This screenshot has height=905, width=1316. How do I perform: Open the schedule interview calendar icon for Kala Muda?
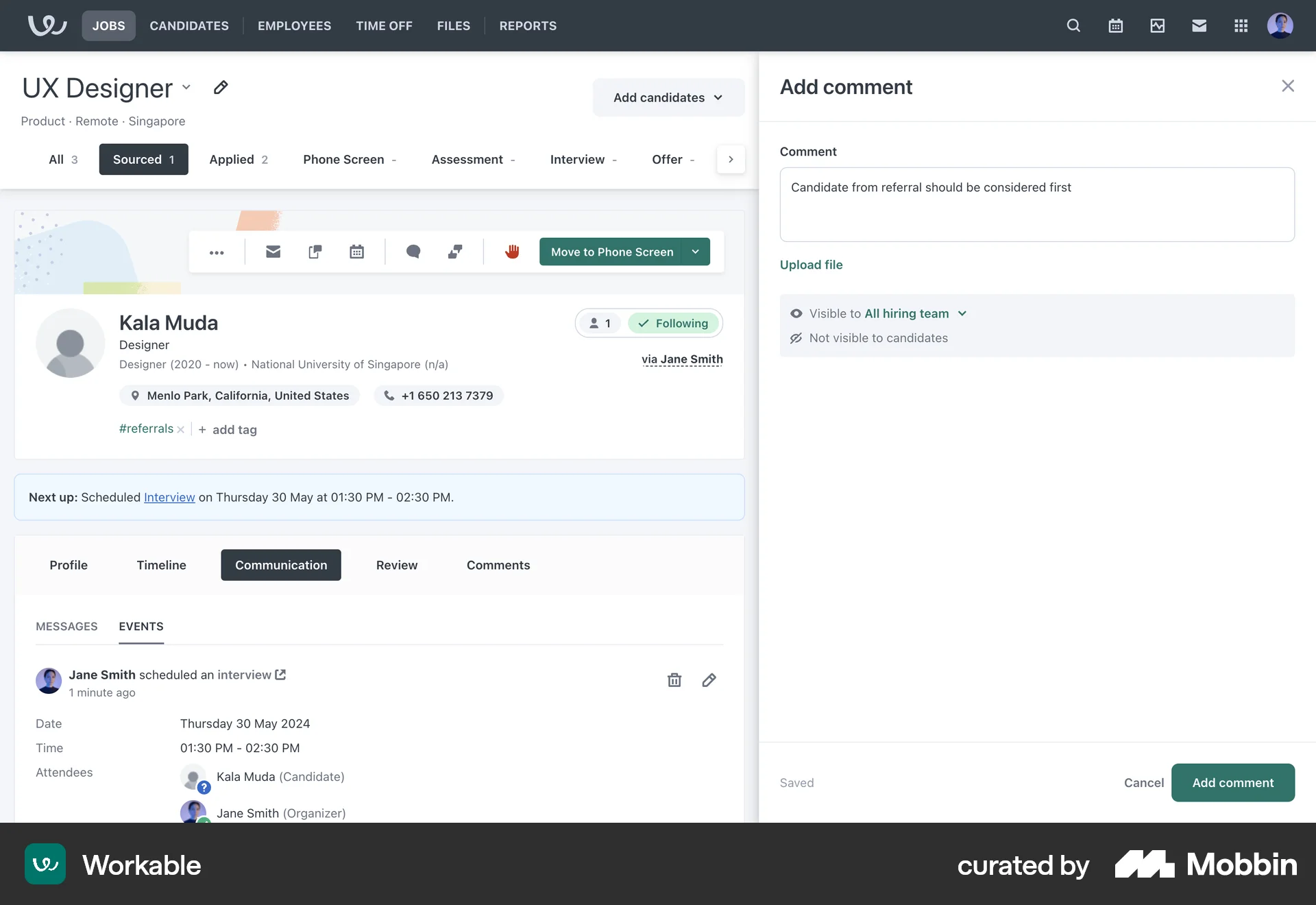(x=356, y=252)
